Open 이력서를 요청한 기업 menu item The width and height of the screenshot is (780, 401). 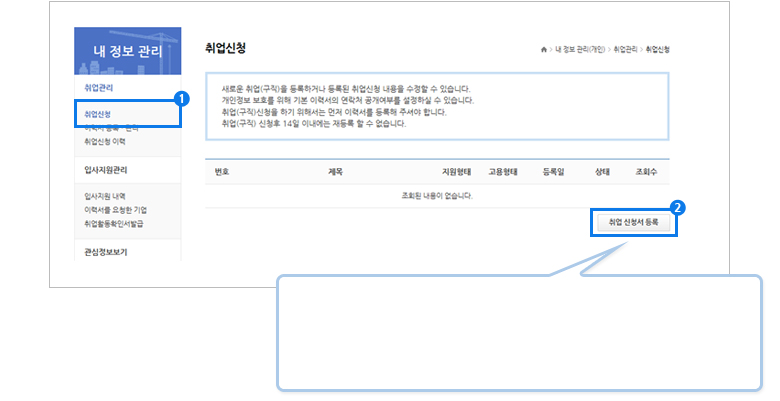[x=115, y=210]
